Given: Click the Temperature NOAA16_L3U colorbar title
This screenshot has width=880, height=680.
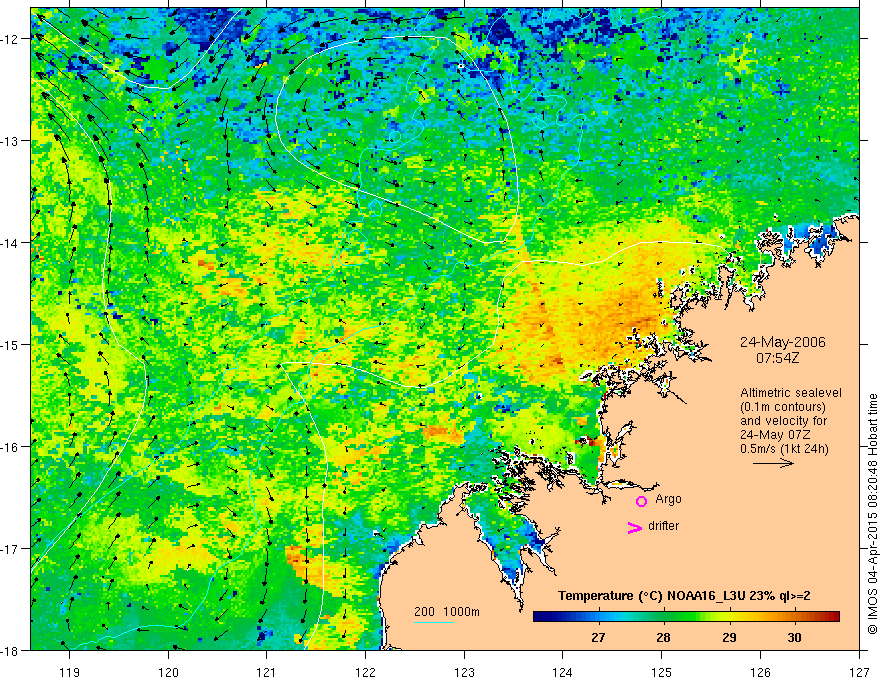Looking at the screenshot, I should (x=684, y=596).
